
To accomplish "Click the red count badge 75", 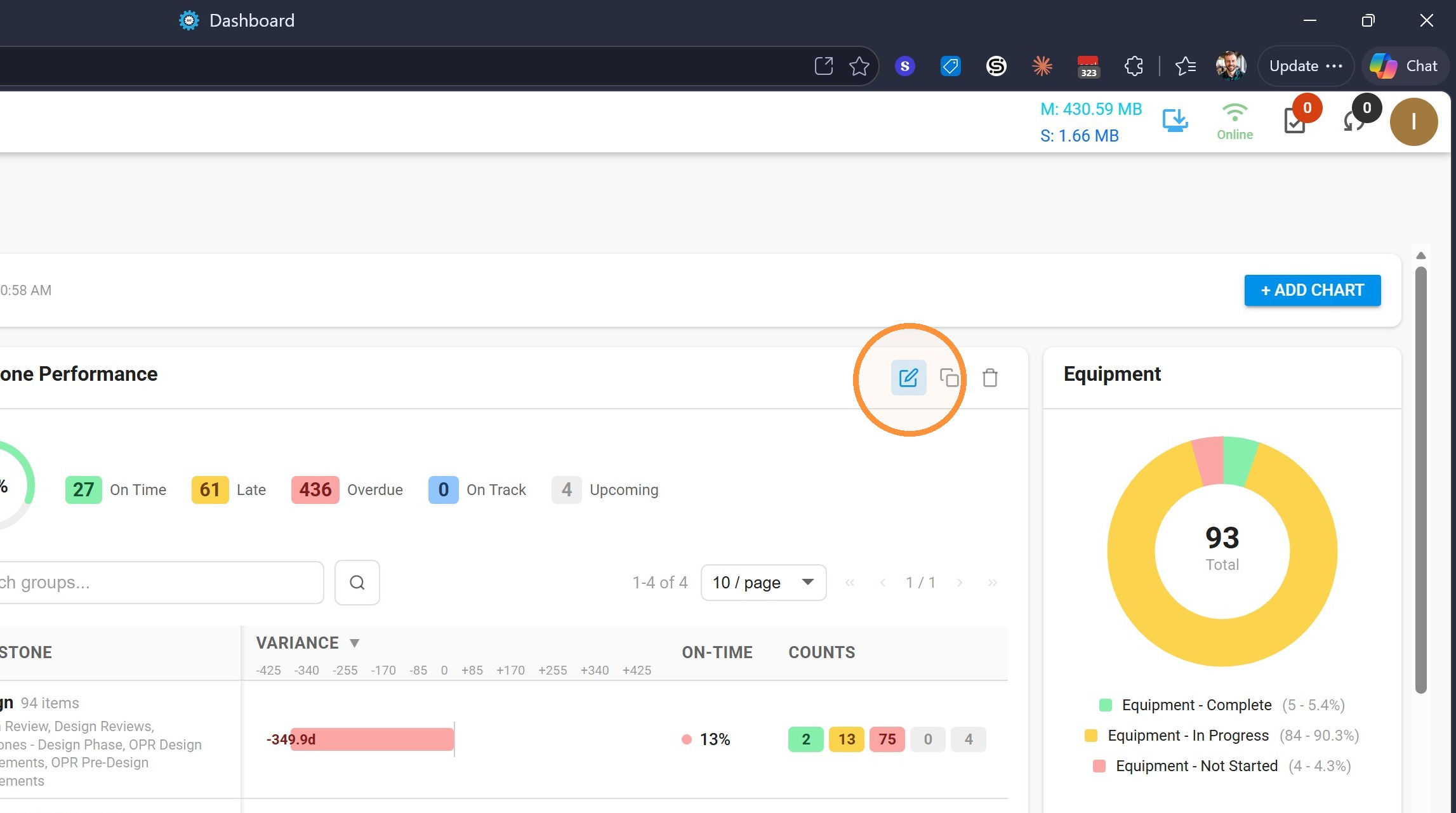I will [887, 739].
